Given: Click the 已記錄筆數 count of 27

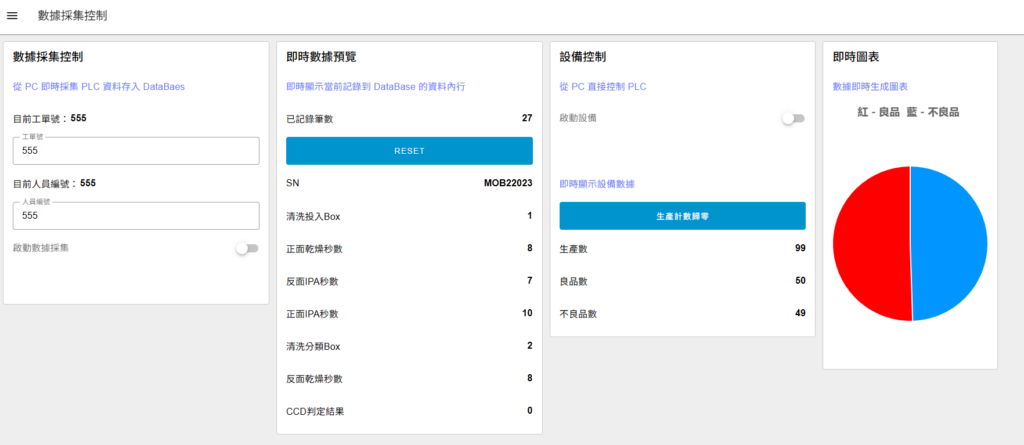Looking at the screenshot, I should coord(526,118).
